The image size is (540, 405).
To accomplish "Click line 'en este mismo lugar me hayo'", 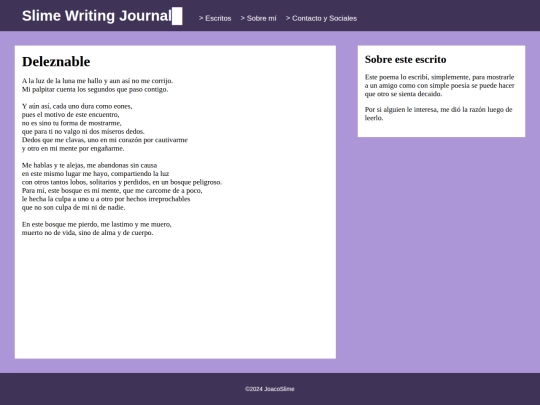I will (96, 174).
